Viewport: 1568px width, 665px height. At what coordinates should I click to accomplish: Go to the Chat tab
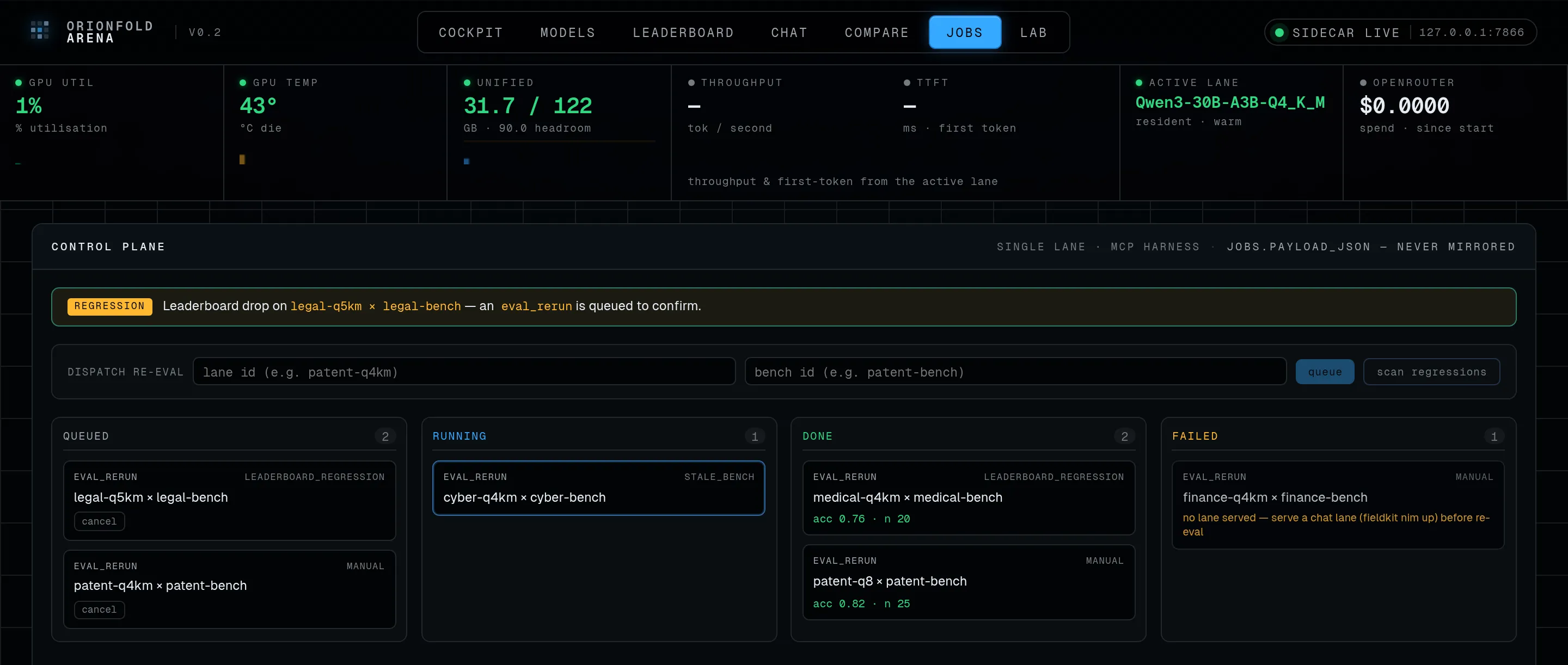click(789, 32)
